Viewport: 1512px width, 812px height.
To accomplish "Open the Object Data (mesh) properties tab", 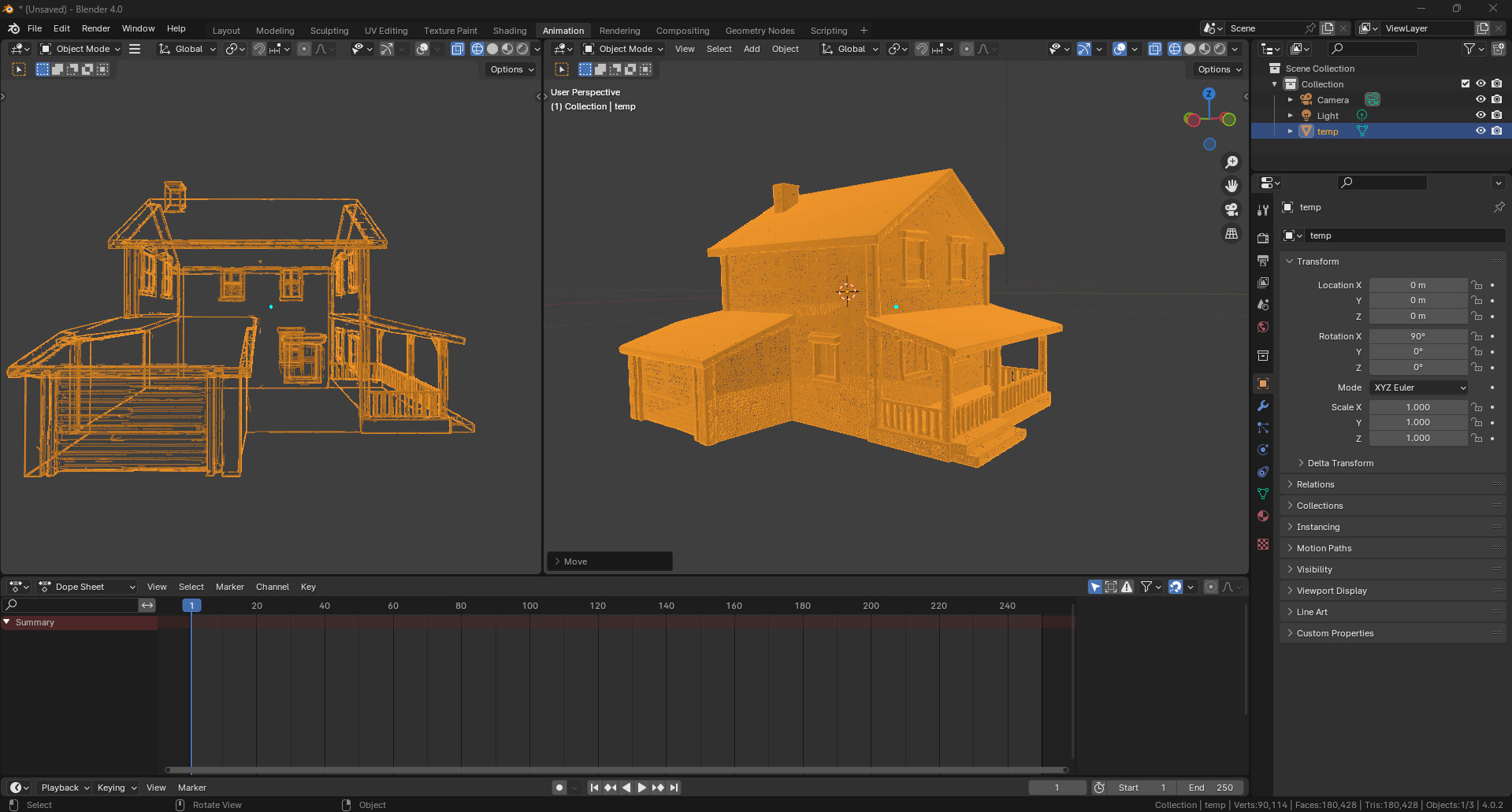I will [x=1263, y=494].
